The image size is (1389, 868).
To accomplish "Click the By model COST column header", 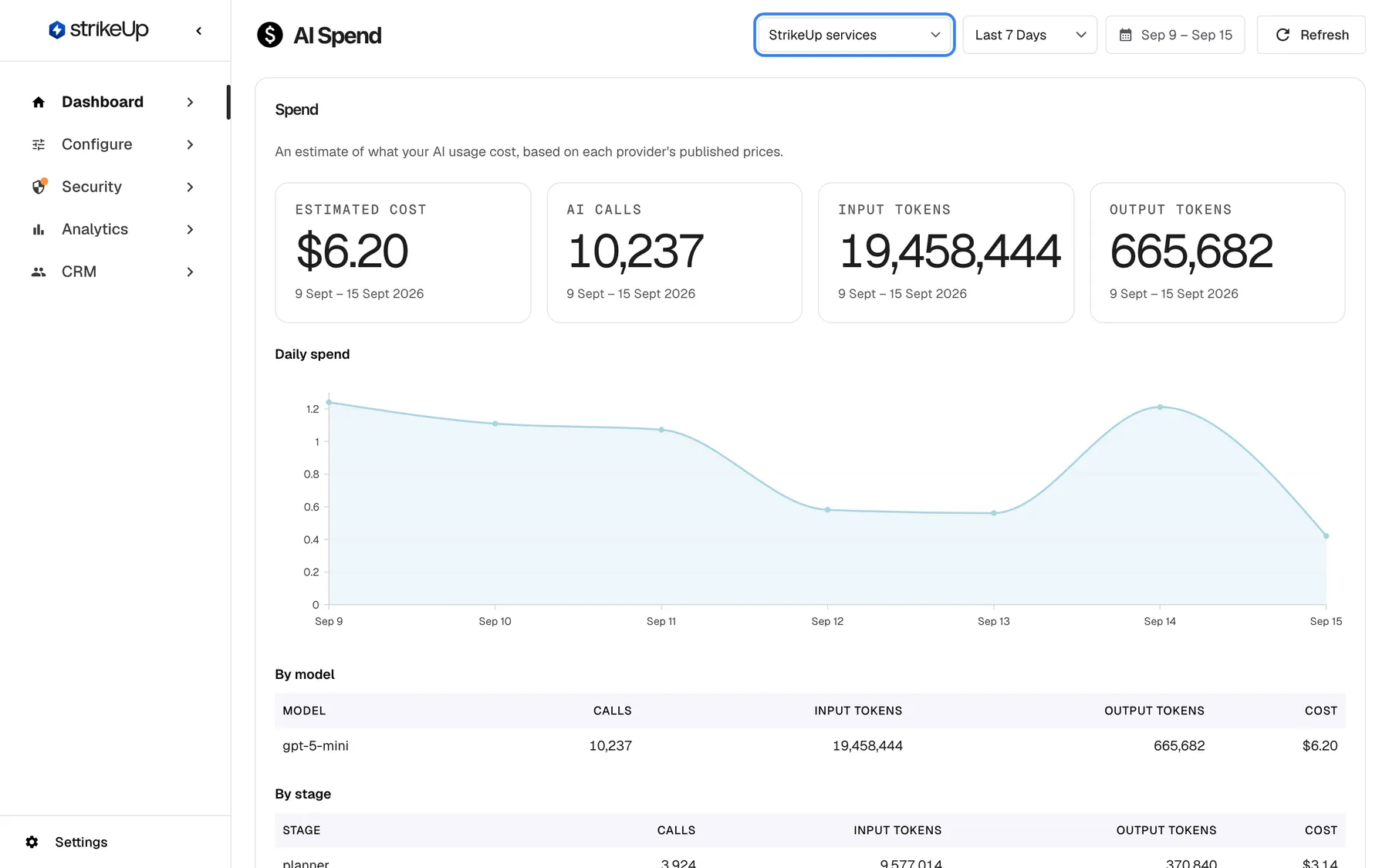I will point(1321,711).
